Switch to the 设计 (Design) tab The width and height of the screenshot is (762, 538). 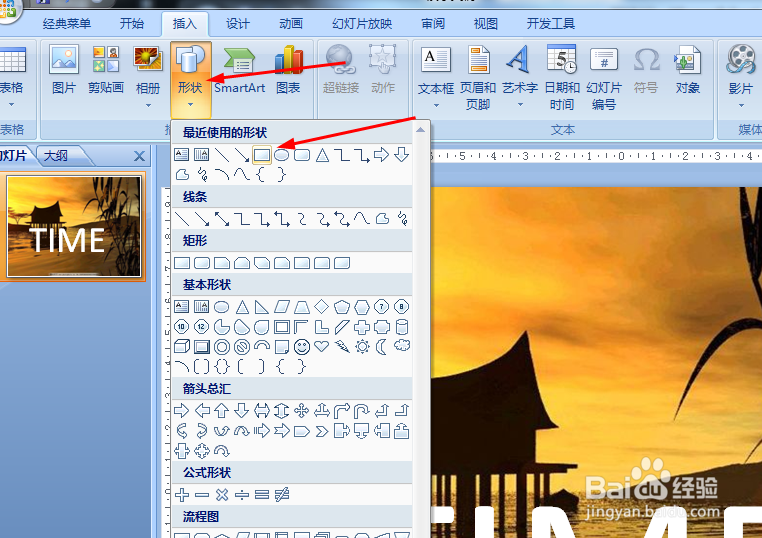click(x=238, y=23)
